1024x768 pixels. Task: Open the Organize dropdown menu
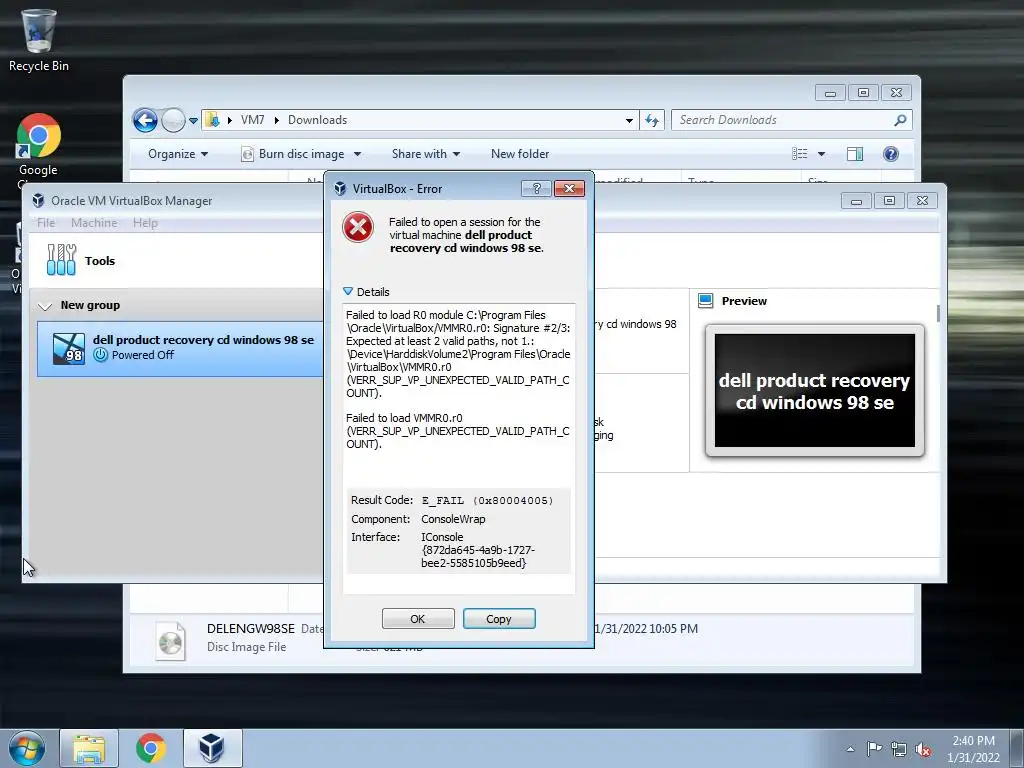click(x=178, y=154)
